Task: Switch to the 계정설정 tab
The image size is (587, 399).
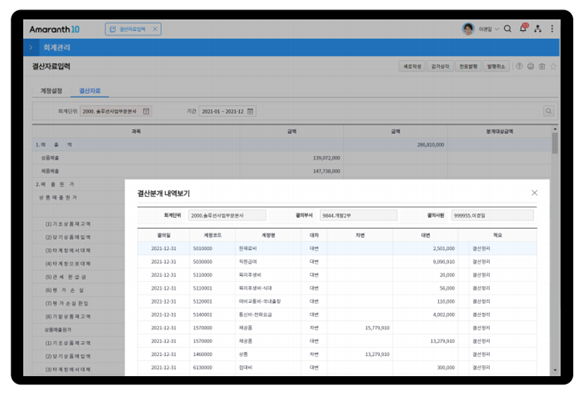Action: [x=51, y=91]
